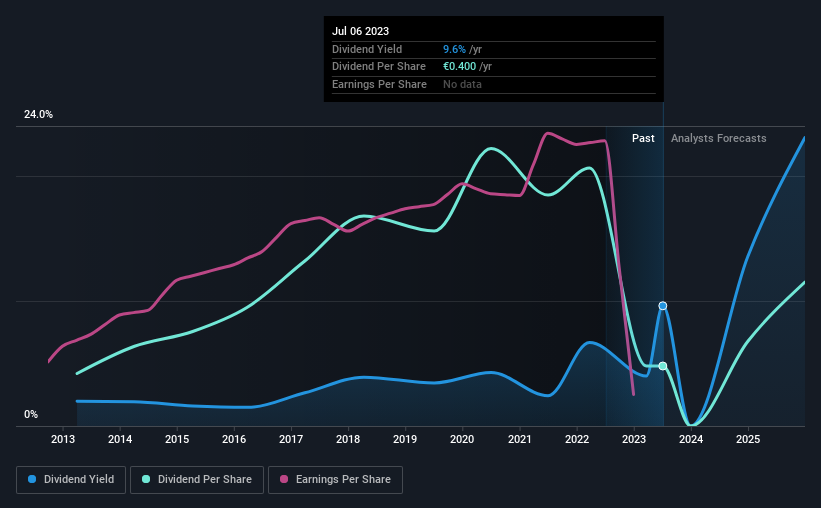Select the blue Dividend Yield data point marker
This screenshot has height=508, width=821.
click(663, 306)
